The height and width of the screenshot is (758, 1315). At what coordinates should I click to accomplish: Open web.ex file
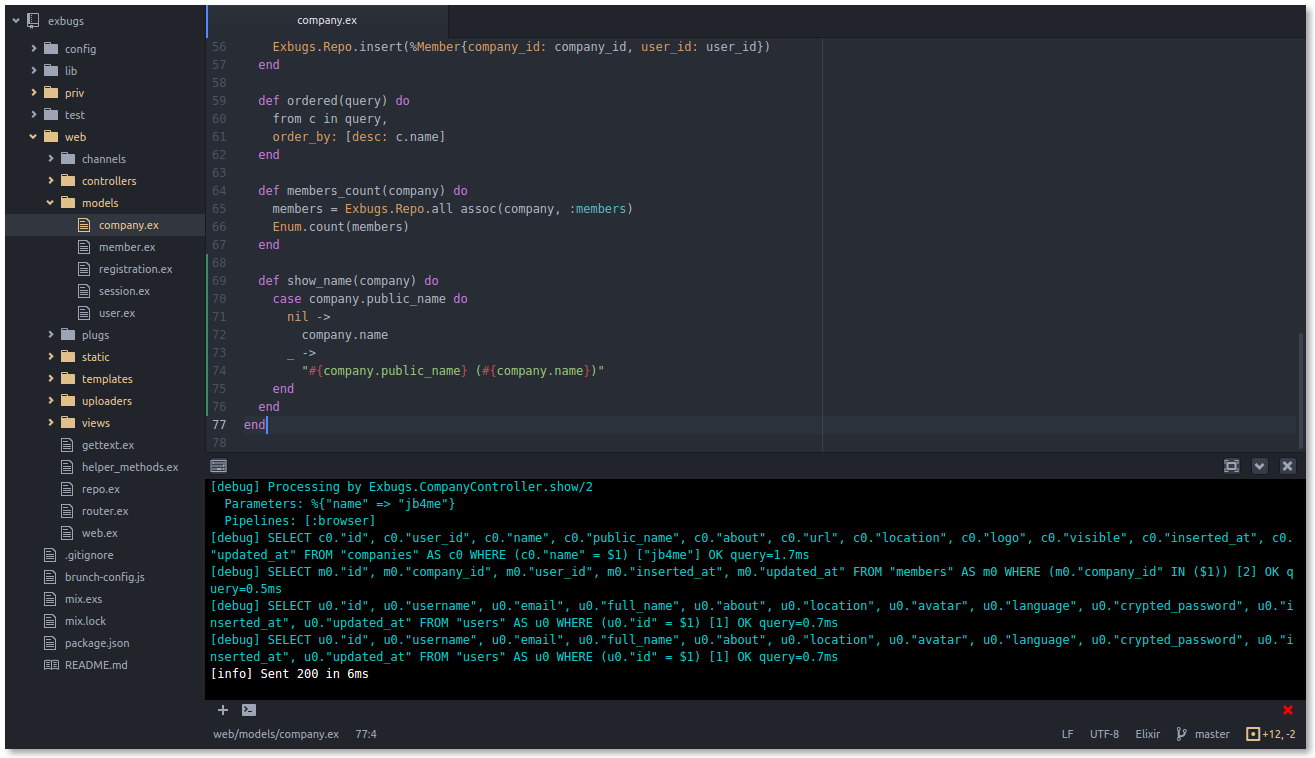click(100, 533)
